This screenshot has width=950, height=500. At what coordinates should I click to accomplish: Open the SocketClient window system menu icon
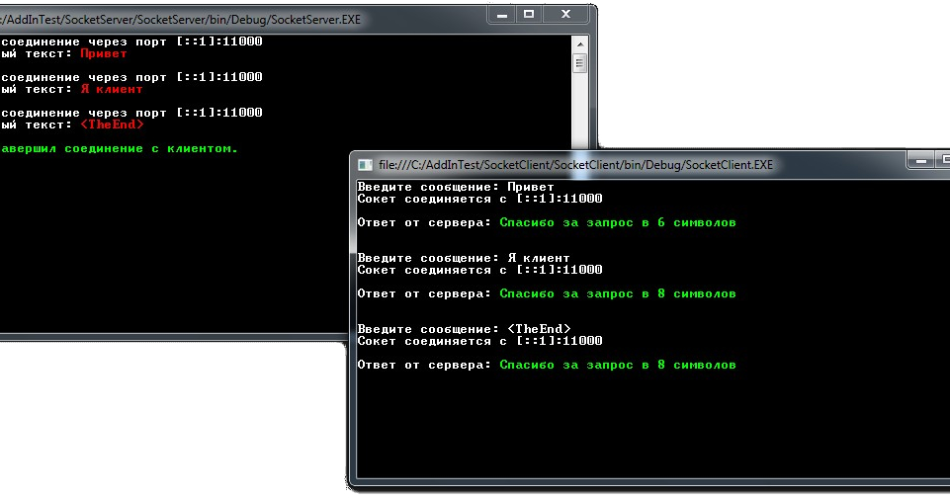point(365,165)
